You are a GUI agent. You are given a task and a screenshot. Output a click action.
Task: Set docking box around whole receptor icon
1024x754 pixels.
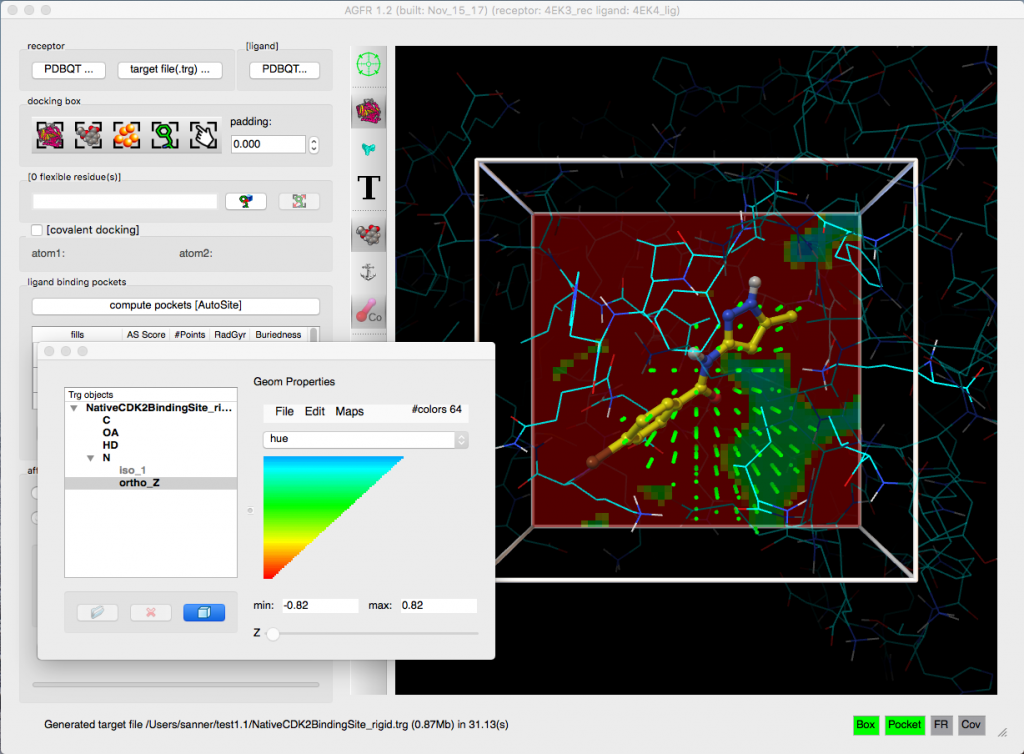(50, 136)
